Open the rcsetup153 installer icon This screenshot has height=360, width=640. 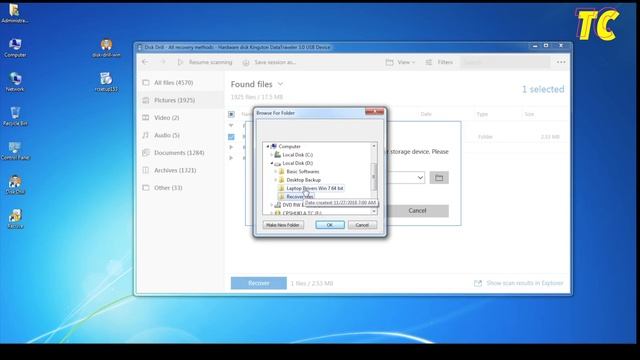106,82
